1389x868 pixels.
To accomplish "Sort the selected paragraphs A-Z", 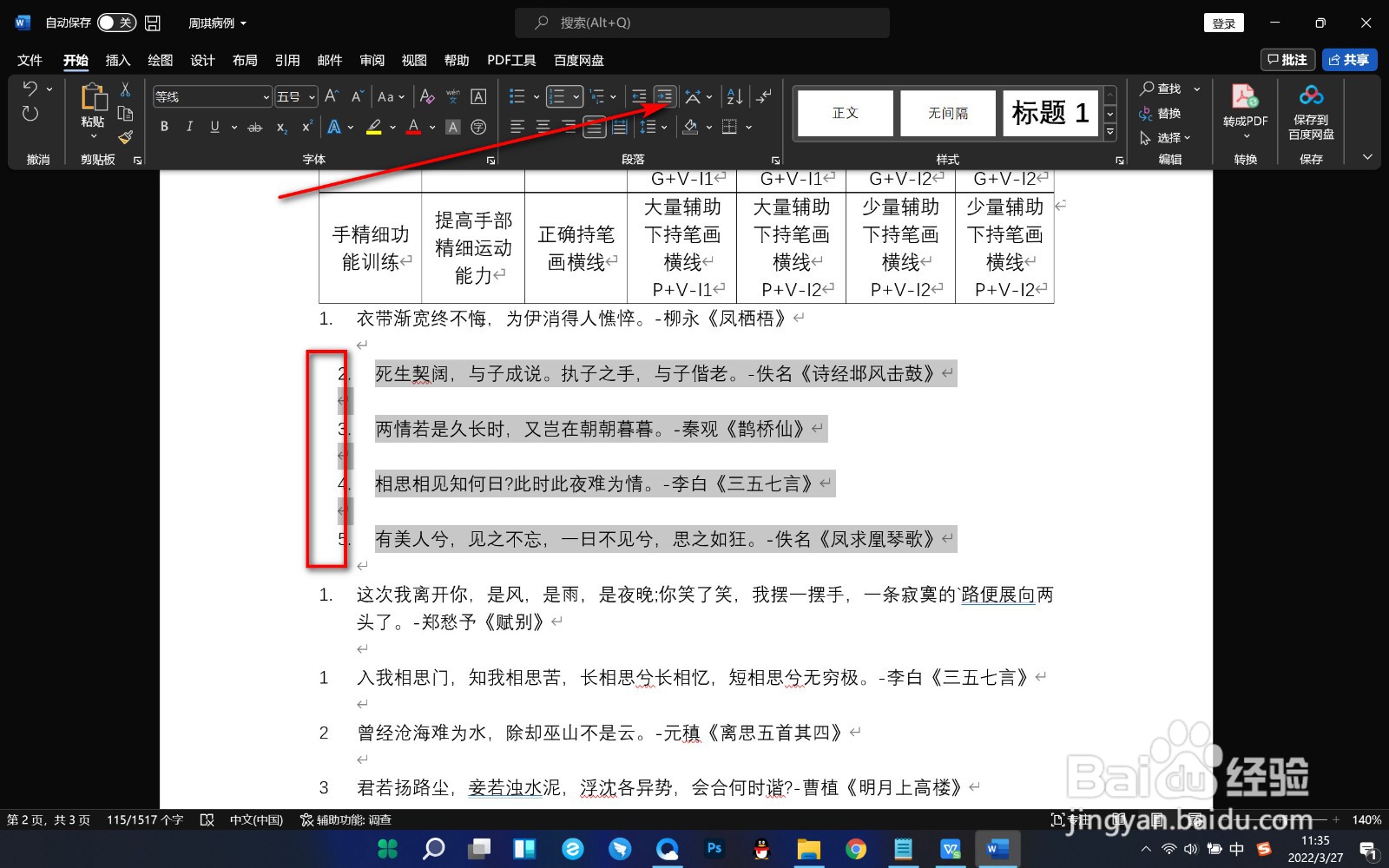I will pyautogui.click(x=734, y=96).
